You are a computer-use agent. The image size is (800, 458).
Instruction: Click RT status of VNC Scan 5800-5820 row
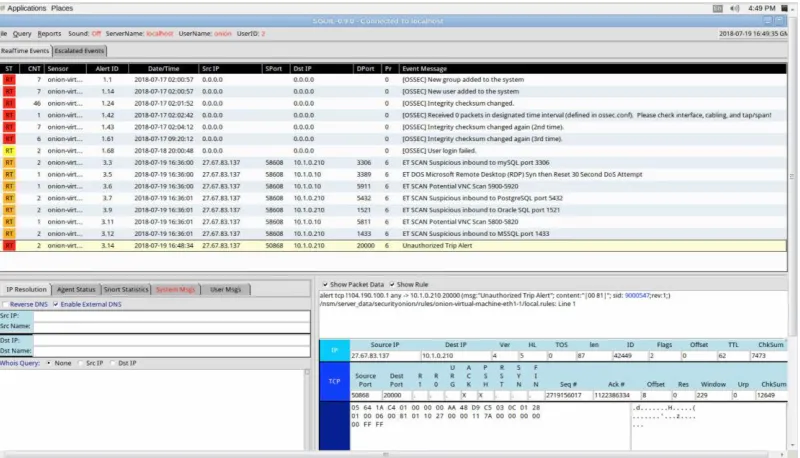(x=9, y=222)
